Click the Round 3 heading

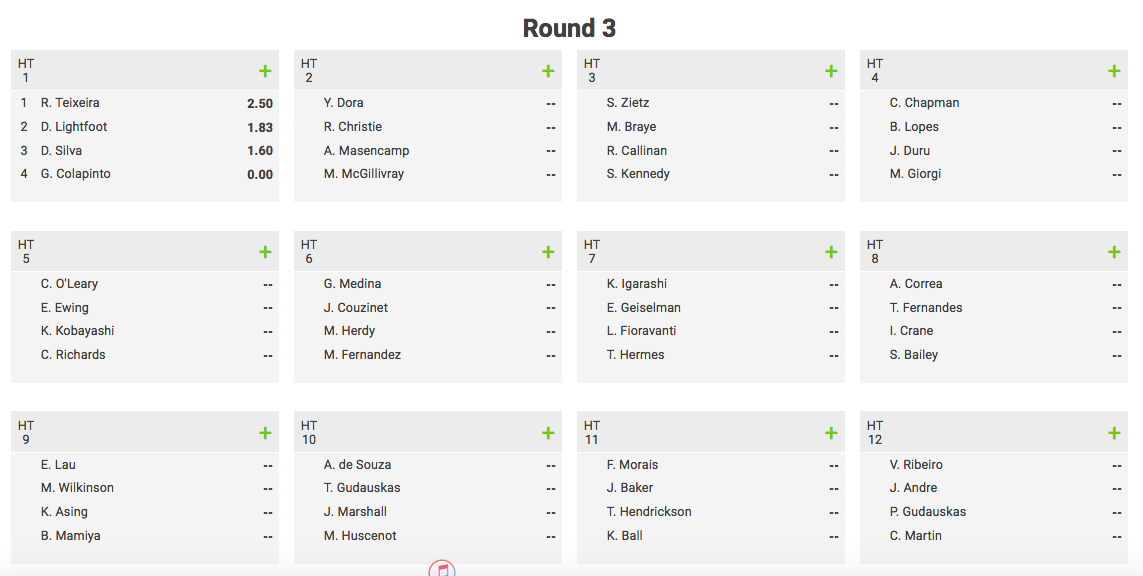click(x=569, y=28)
